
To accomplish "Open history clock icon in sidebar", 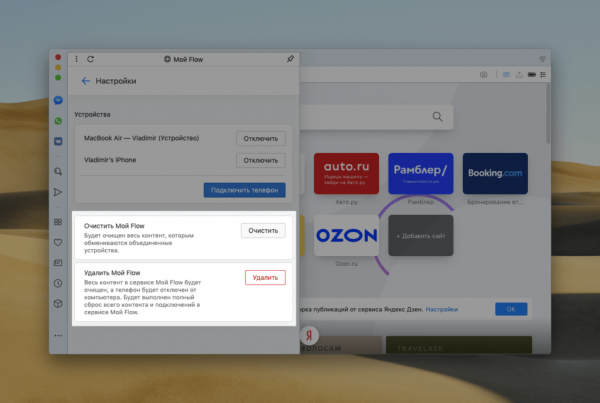I will tap(58, 283).
